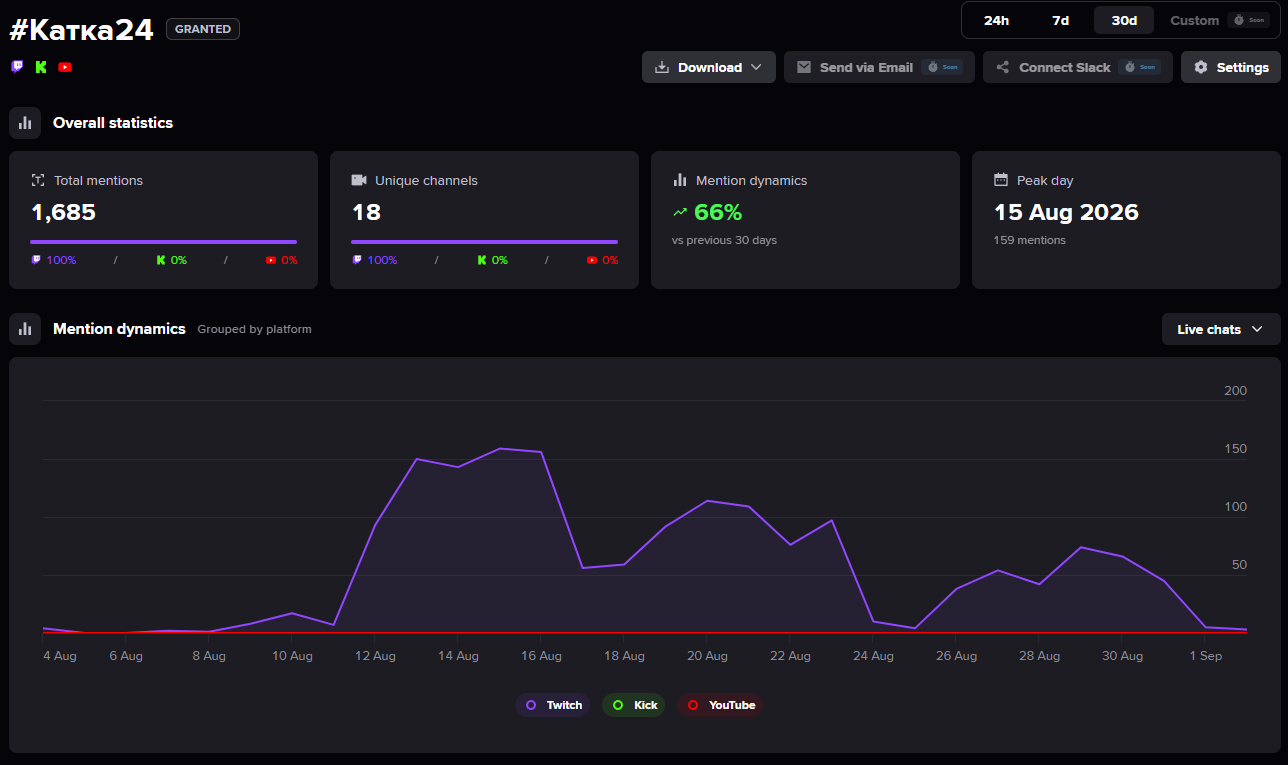Click the GRANTED status badge

pos(203,29)
